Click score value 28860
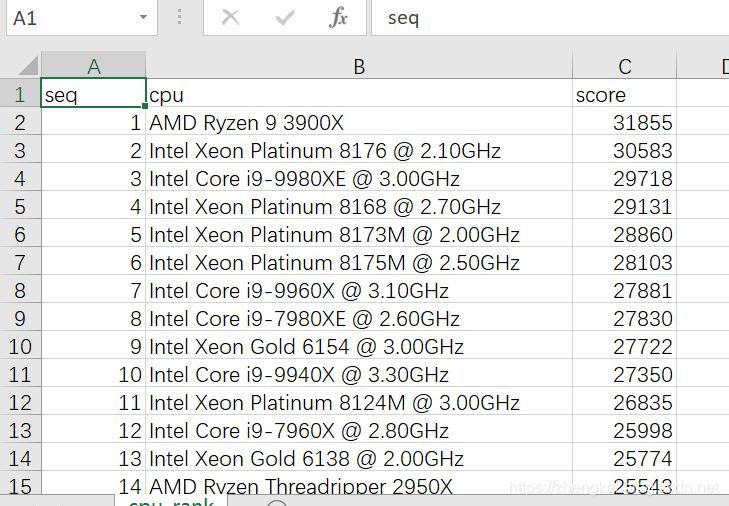The image size is (729, 506). click(624, 233)
